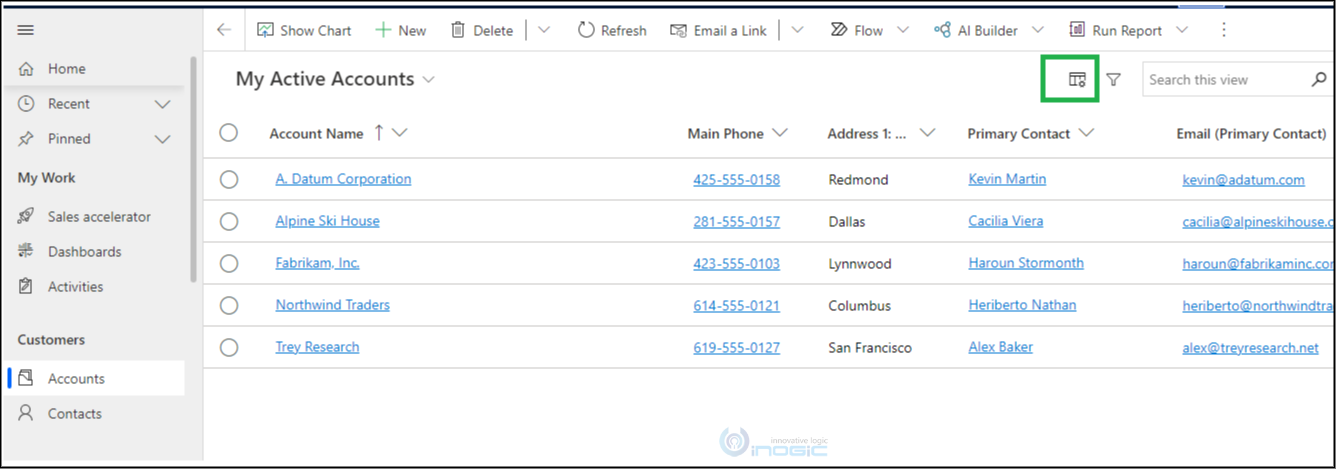Select the Trey Research row checkbox
Viewport: 1336px width, 469px height.
229,347
